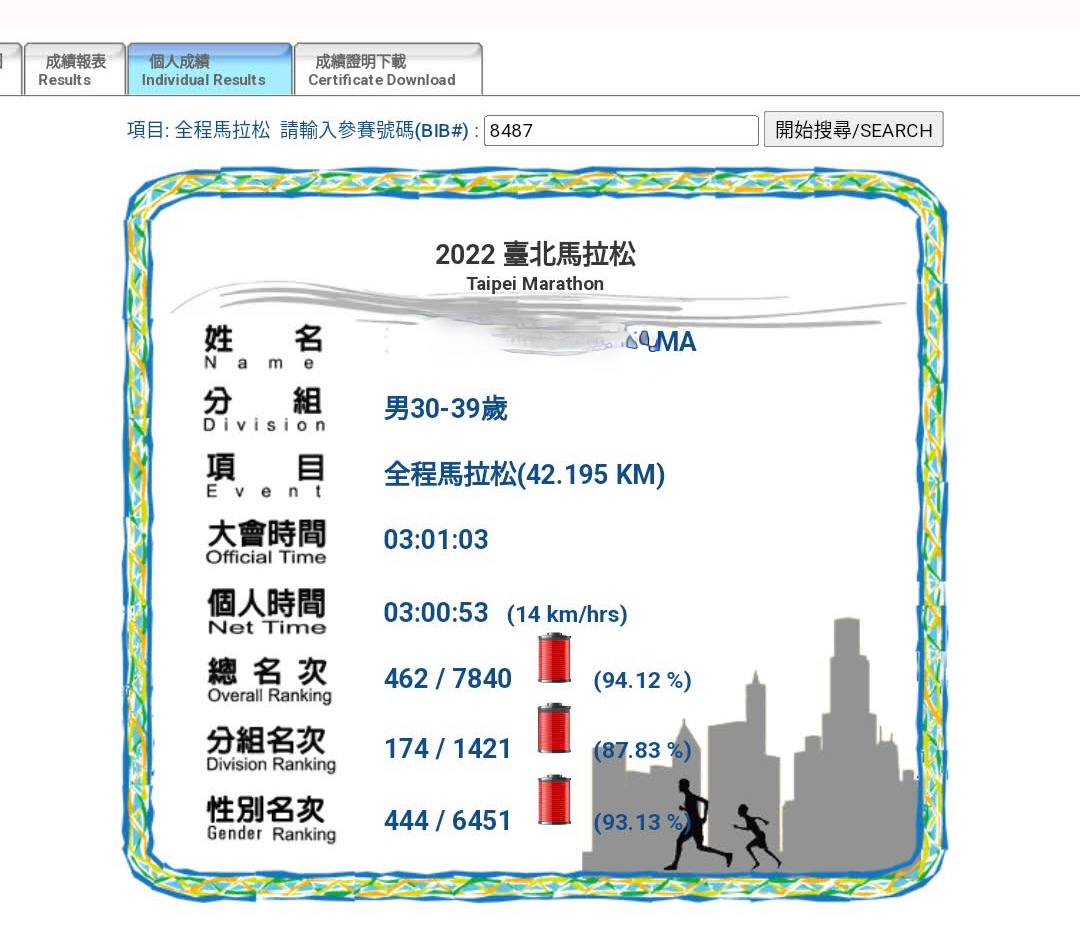Viewport: 1080px width, 934px height.
Task: Click the child runner silhouette
Action: pyautogui.click(x=757, y=834)
